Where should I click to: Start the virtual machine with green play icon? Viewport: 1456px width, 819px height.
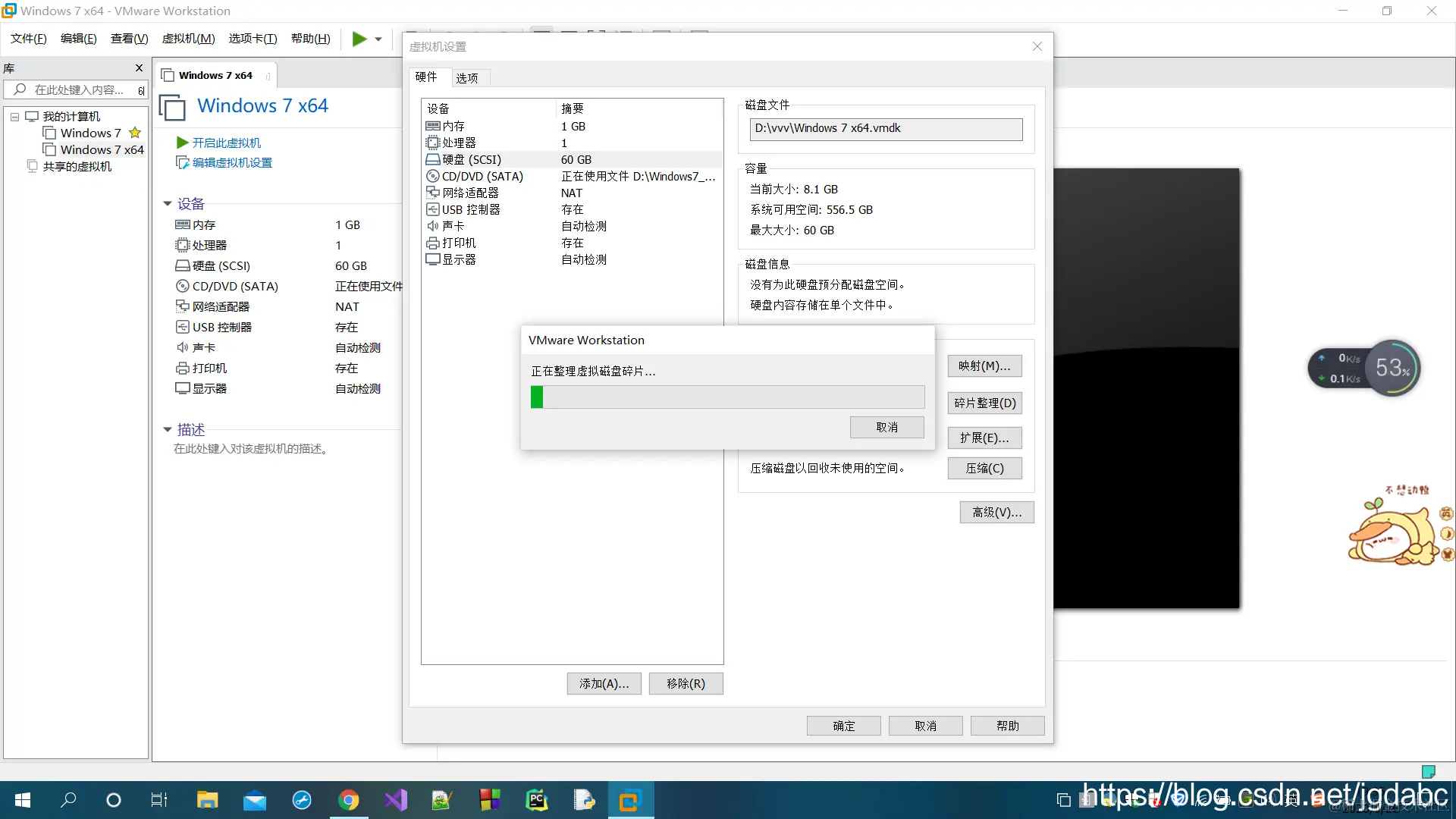[359, 39]
